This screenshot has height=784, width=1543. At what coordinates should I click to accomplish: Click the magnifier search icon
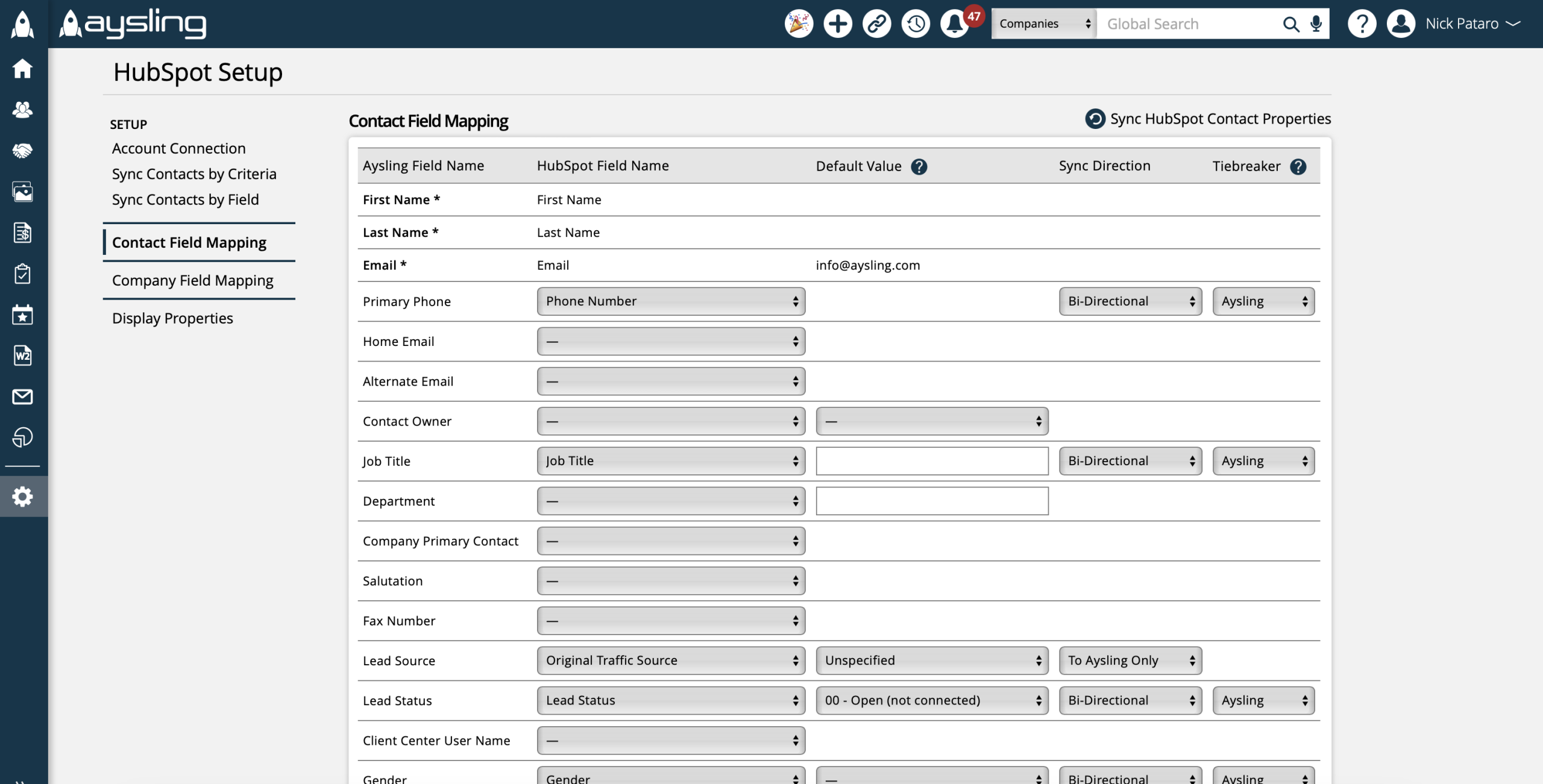click(x=1290, y=24)
